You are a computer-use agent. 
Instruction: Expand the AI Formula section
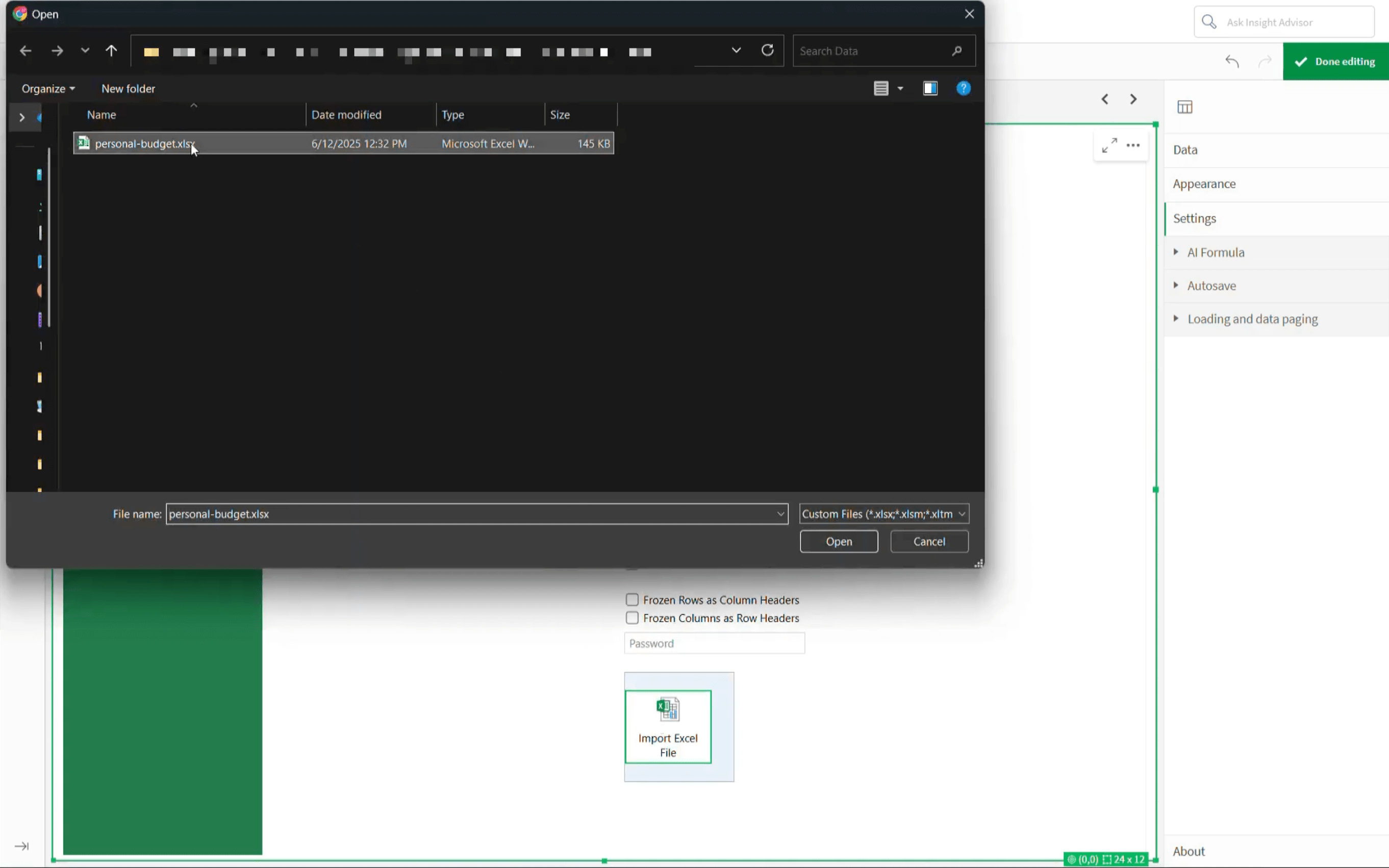(x=1215, y=252)
